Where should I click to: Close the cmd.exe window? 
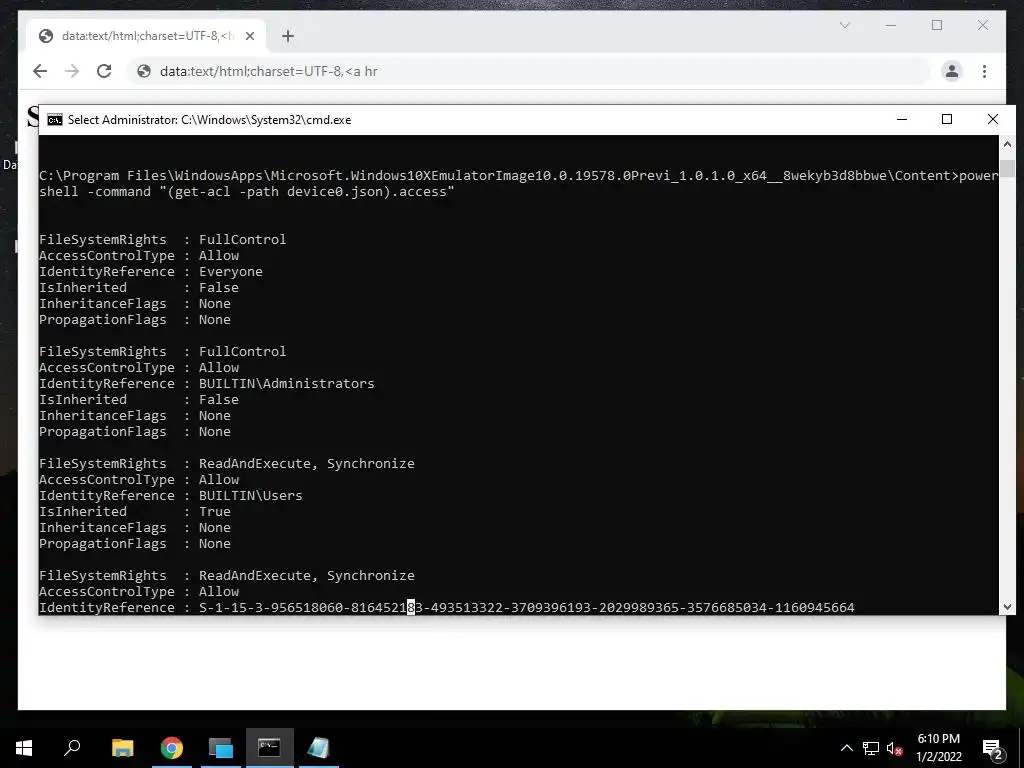point(993,120)
